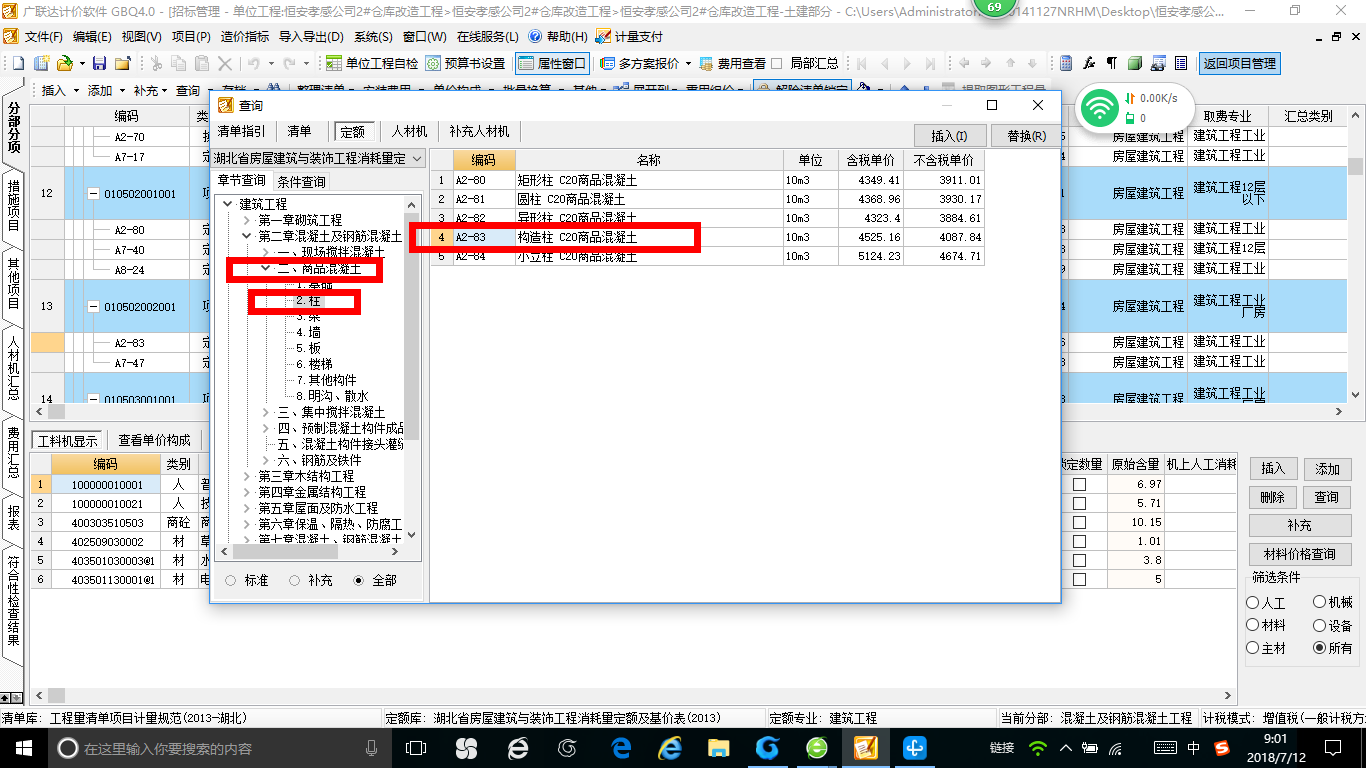Click 返回项目管理 button
The height and width of the screenshot is (768, 1366).
tap(1239, 63)
